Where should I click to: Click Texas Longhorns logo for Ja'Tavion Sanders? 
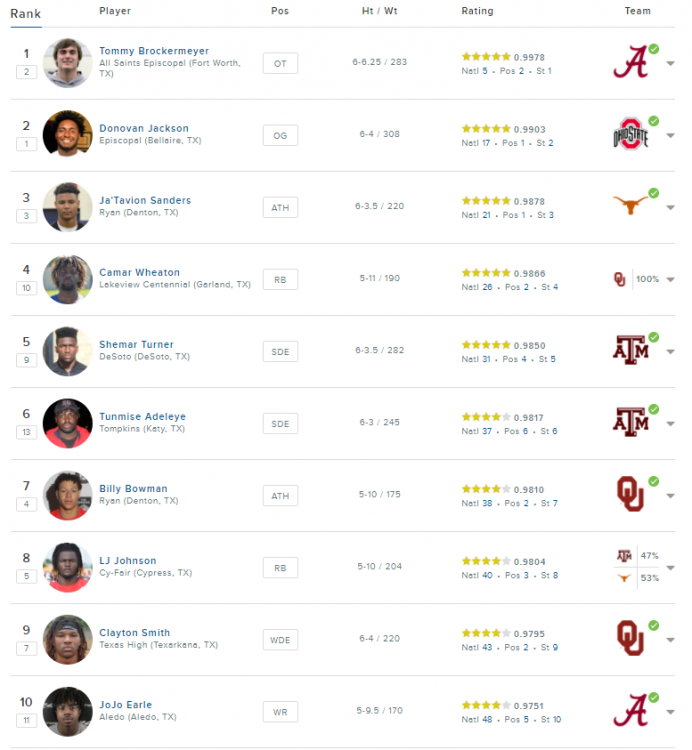[x=630, y=207]
